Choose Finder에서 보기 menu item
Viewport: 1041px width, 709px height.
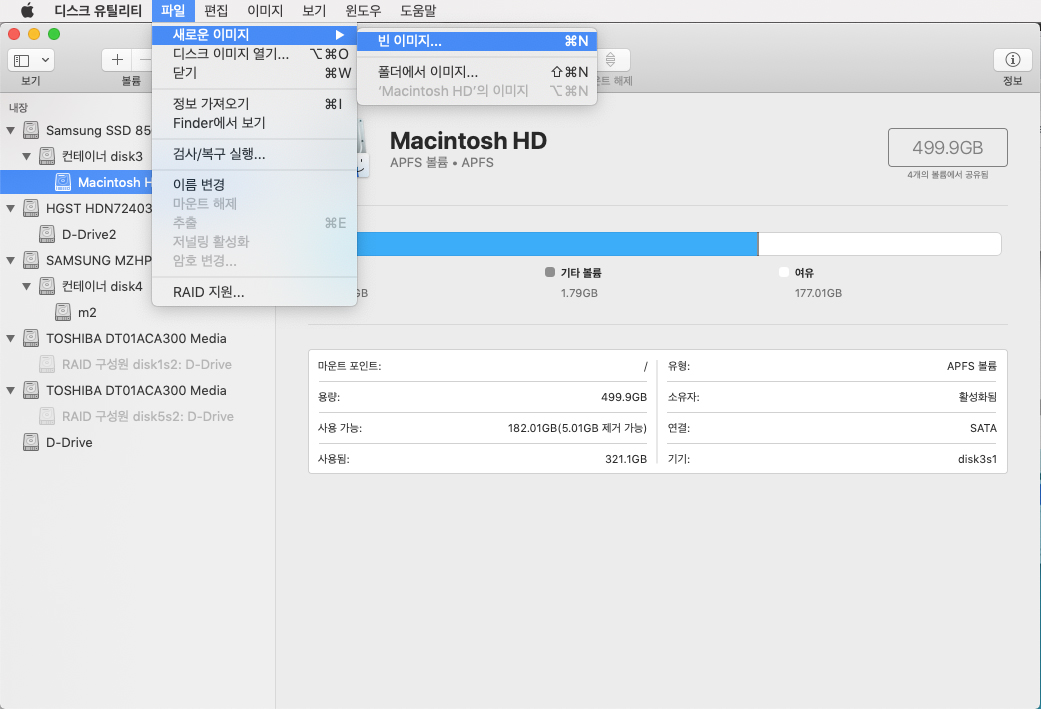click(254, 123)
